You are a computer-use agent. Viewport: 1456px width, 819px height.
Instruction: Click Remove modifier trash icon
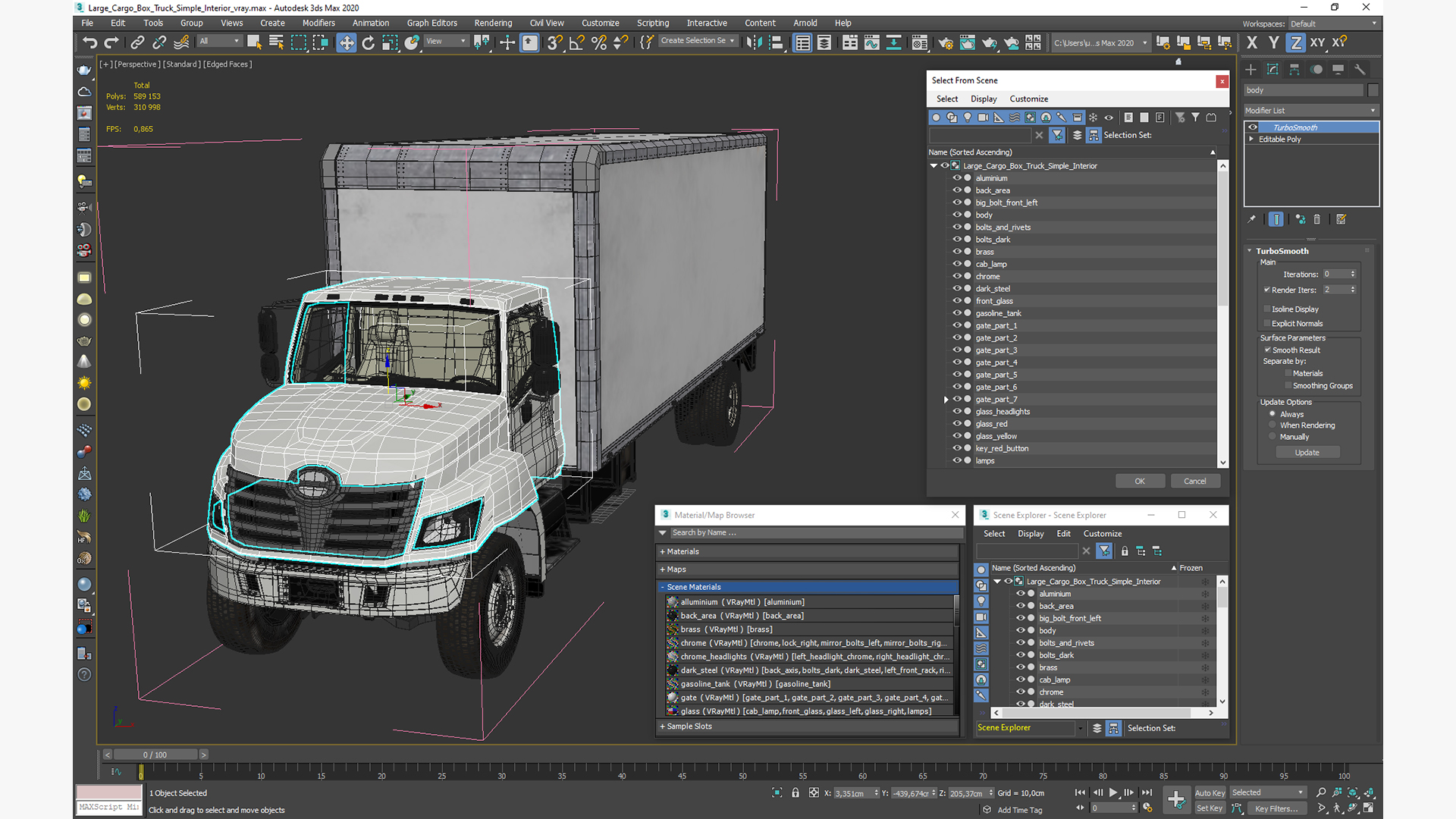click(x=1317, y=219)
